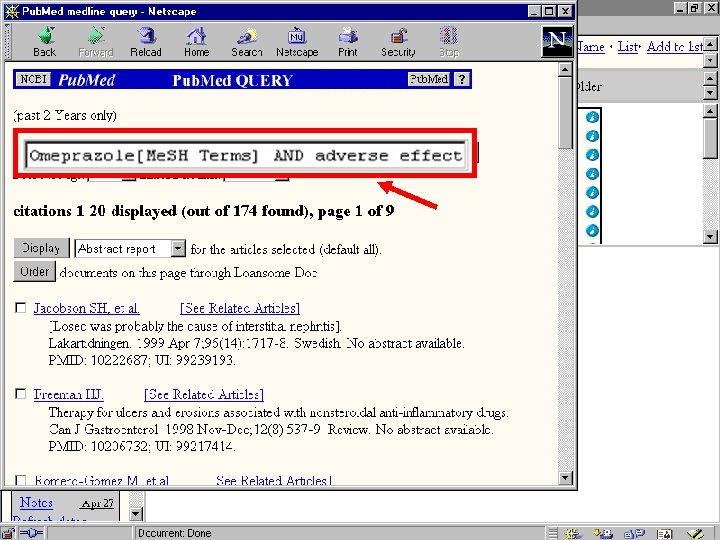Click the Forward toolbar button

[x=96, y=42]
